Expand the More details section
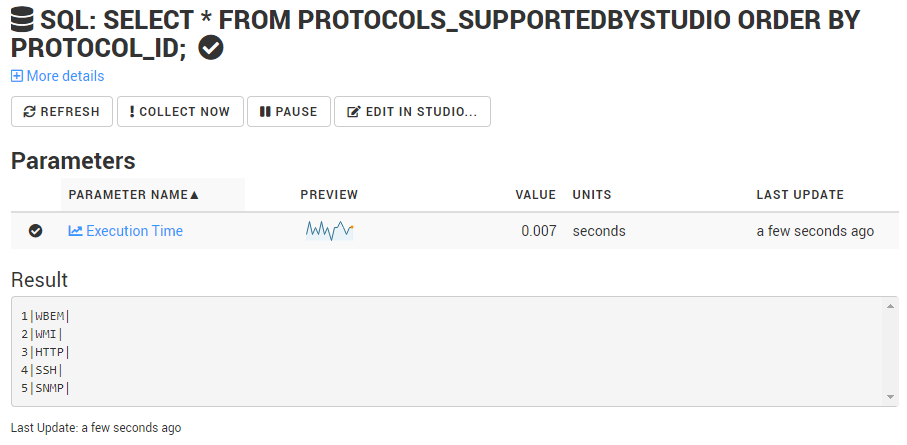 pyautogui.click(x=64, y=76)
